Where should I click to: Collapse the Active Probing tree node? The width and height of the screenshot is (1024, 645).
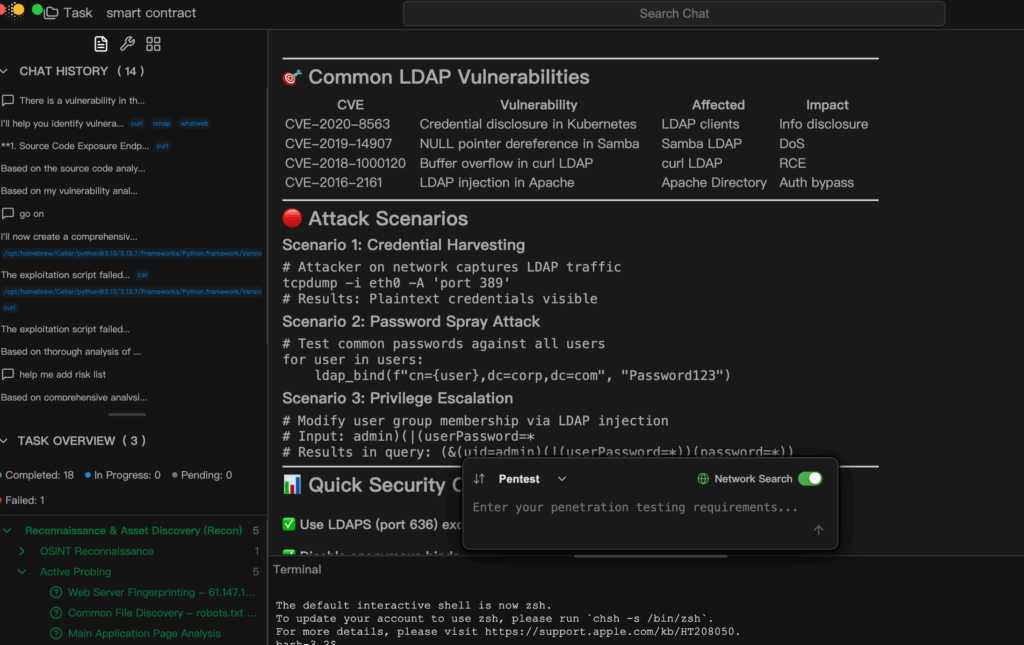22,572
